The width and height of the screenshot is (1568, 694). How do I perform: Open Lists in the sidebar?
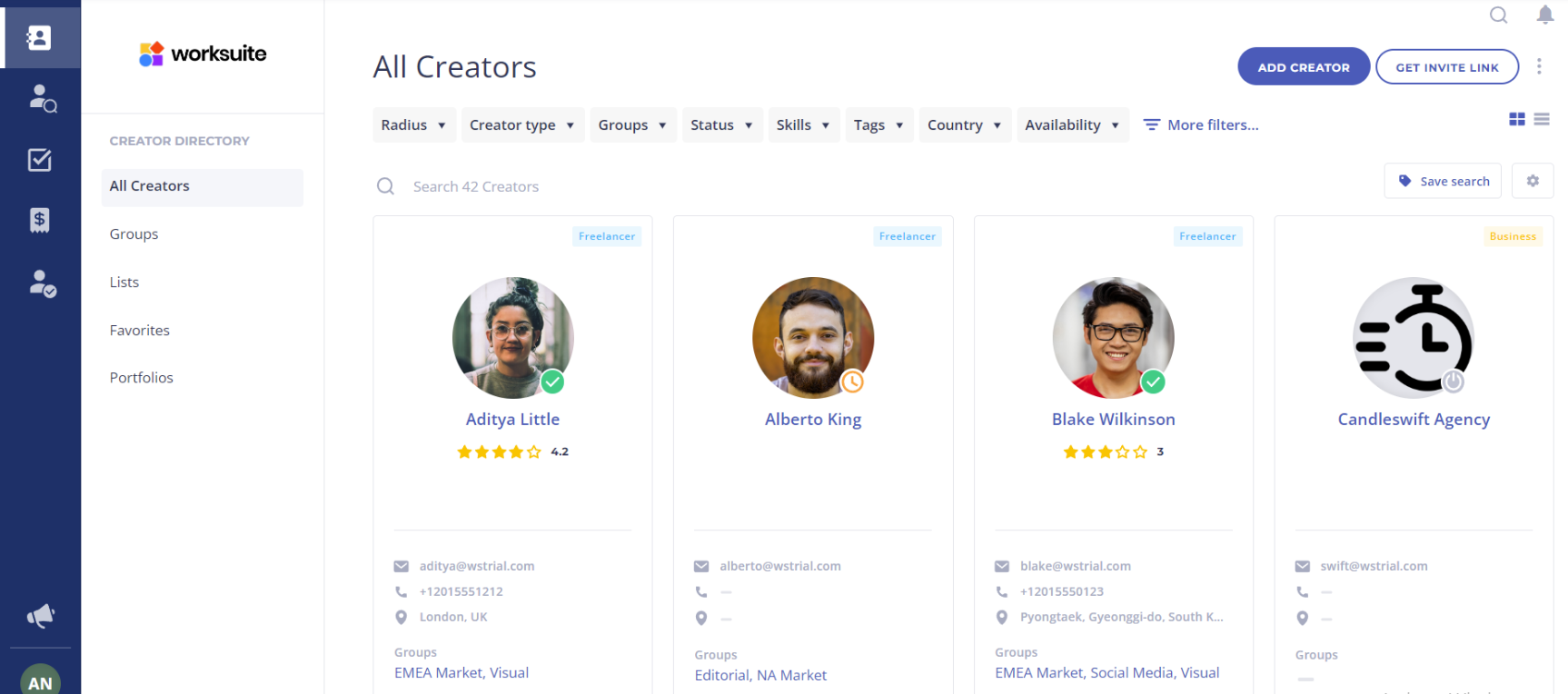(124, 283)
